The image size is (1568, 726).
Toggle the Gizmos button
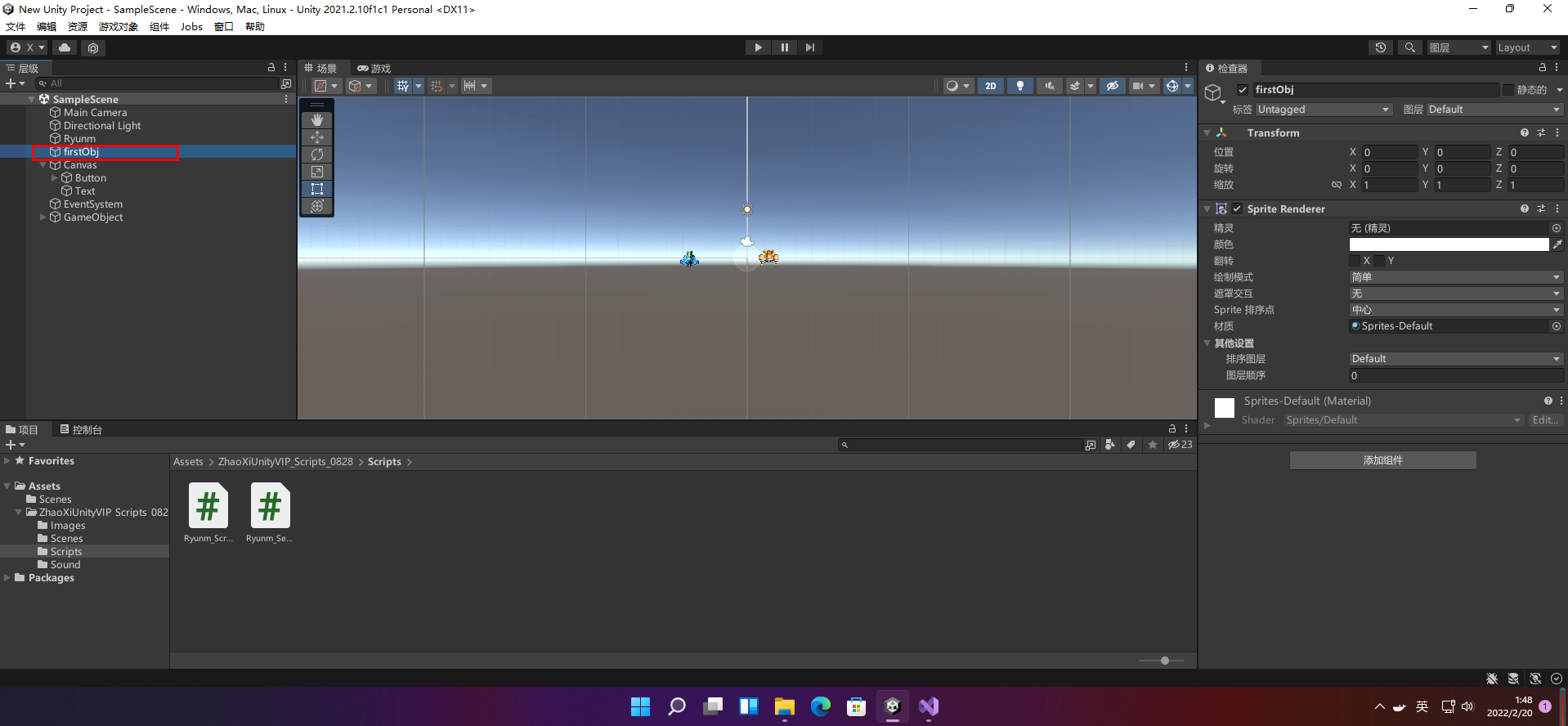[x=1172, y=86]
